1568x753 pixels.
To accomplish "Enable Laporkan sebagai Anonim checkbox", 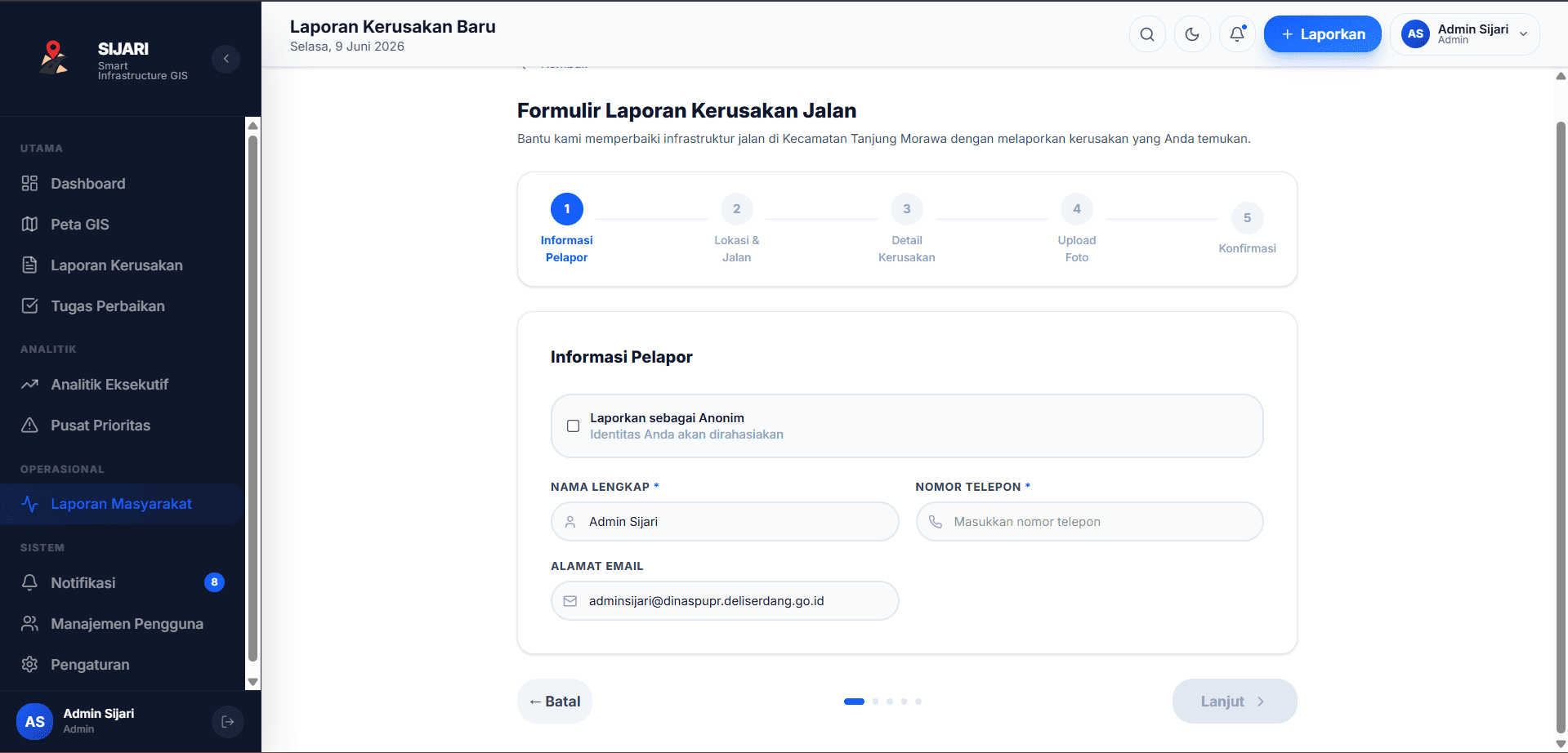I will coord(574,426).
